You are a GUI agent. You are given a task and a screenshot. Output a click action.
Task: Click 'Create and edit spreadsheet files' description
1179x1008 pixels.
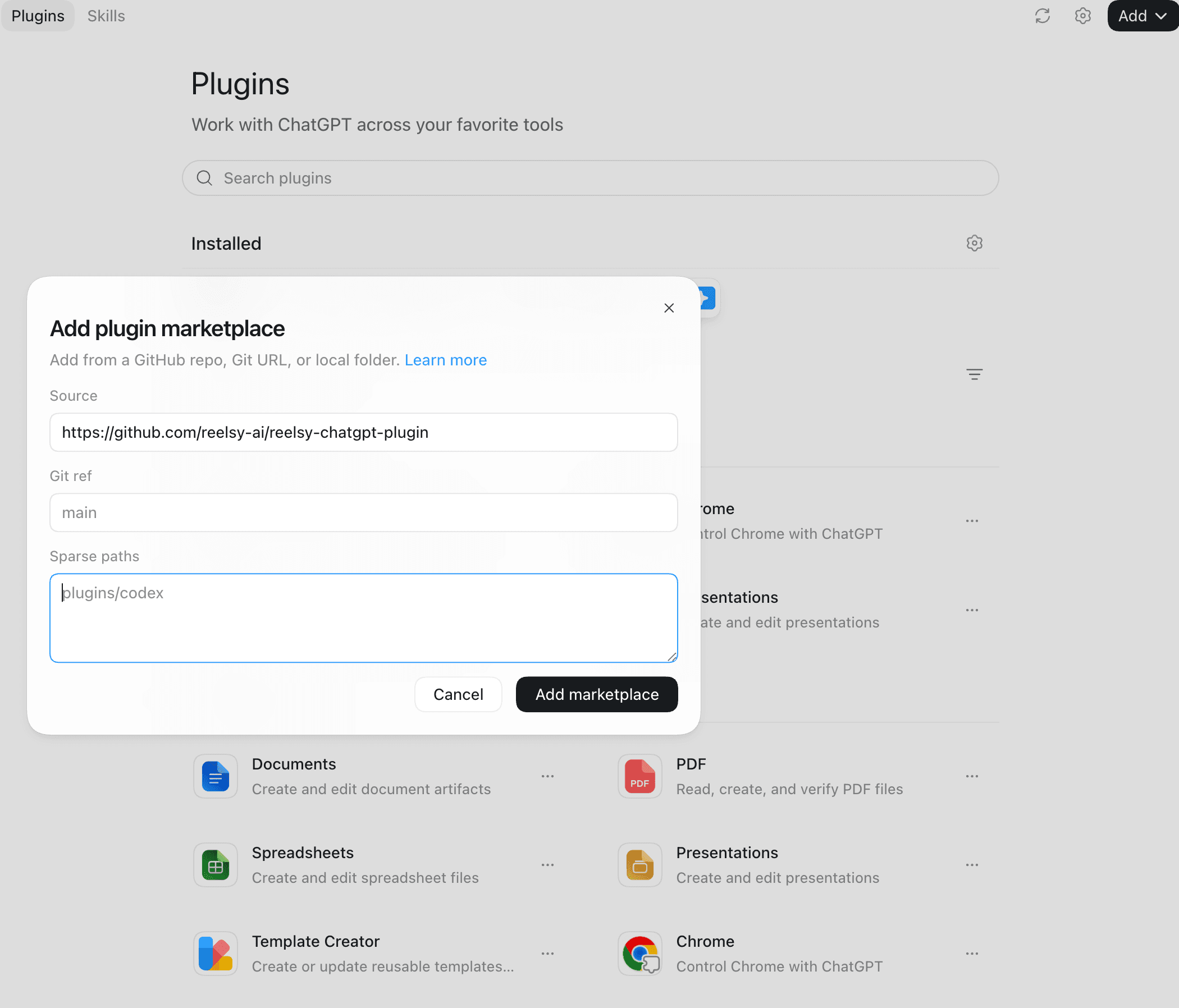(x=365, y=878)
